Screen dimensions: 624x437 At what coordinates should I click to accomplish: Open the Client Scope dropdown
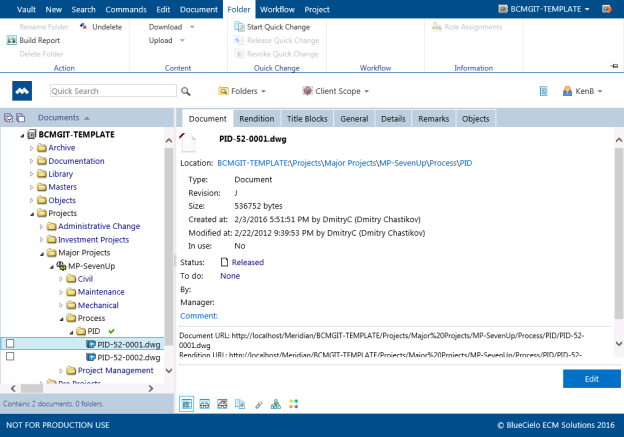click(x=335, y=91)
